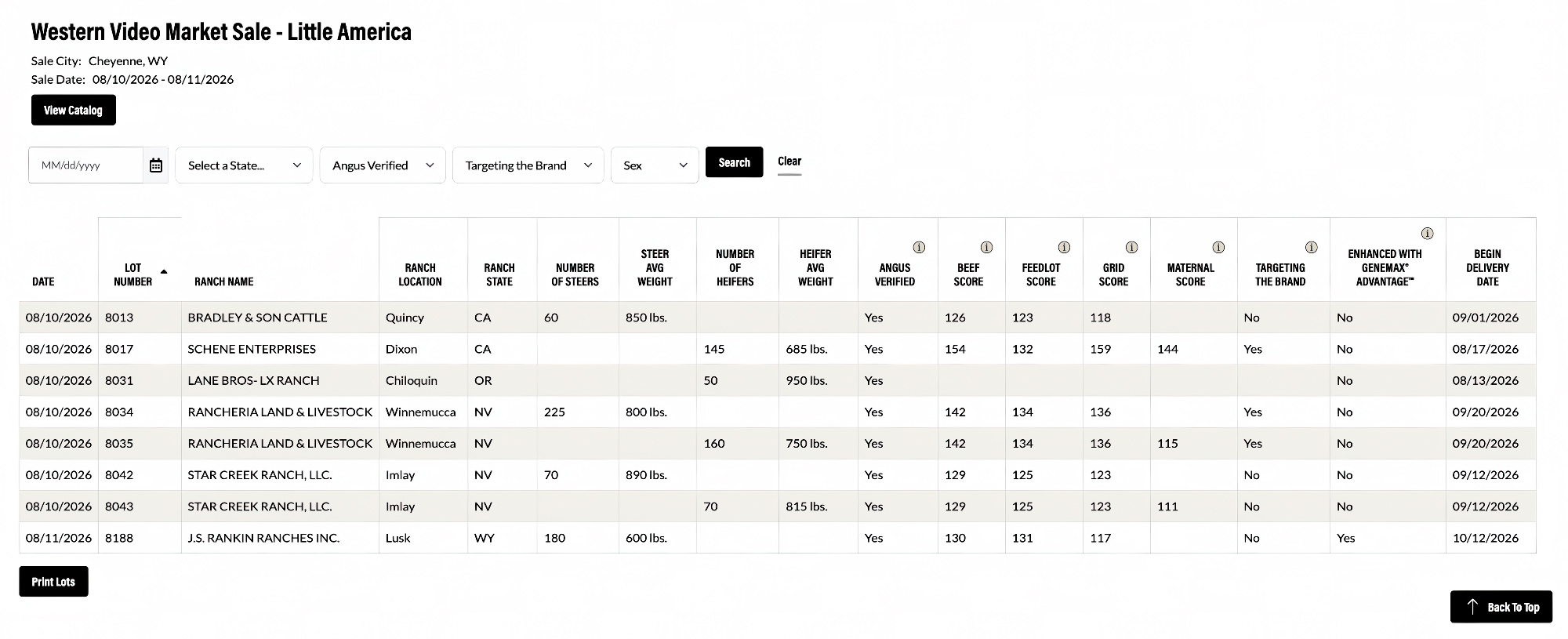This screenshot has height=639, width=1568.
Task: Click the GeneMax Advantage info icon
Action: (x=1428, y=234)
